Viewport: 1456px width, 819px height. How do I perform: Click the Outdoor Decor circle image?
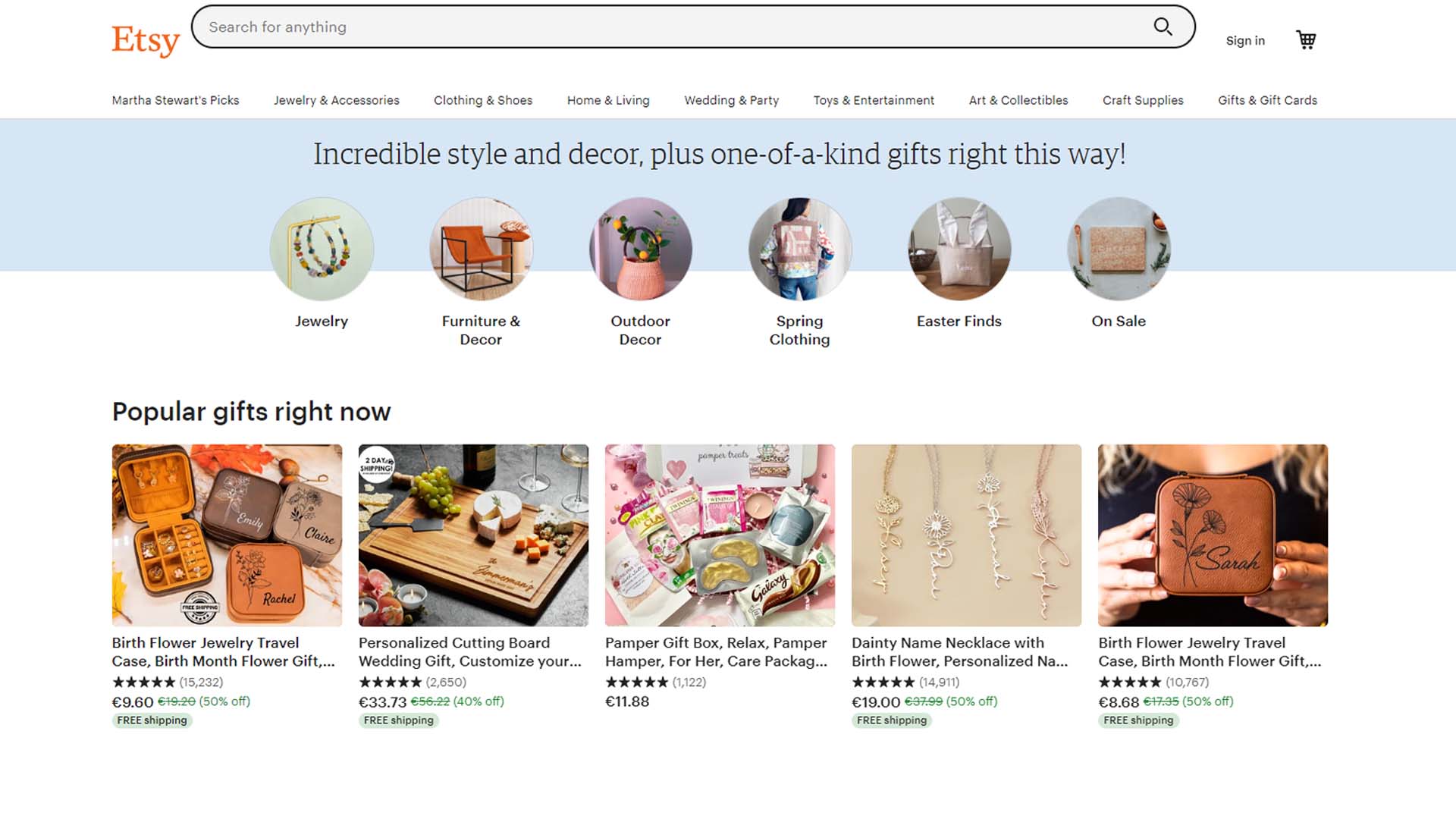[x=641, y=248]
